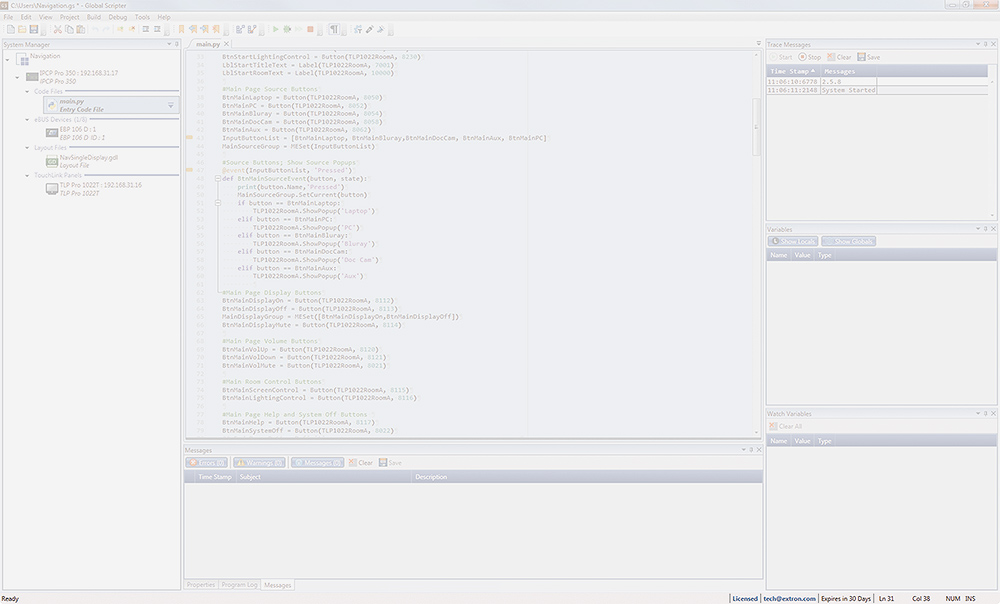The width and height of the screenshot is (1000, 604).
Task: Clear the Trace Messages list
Action: 838,57
